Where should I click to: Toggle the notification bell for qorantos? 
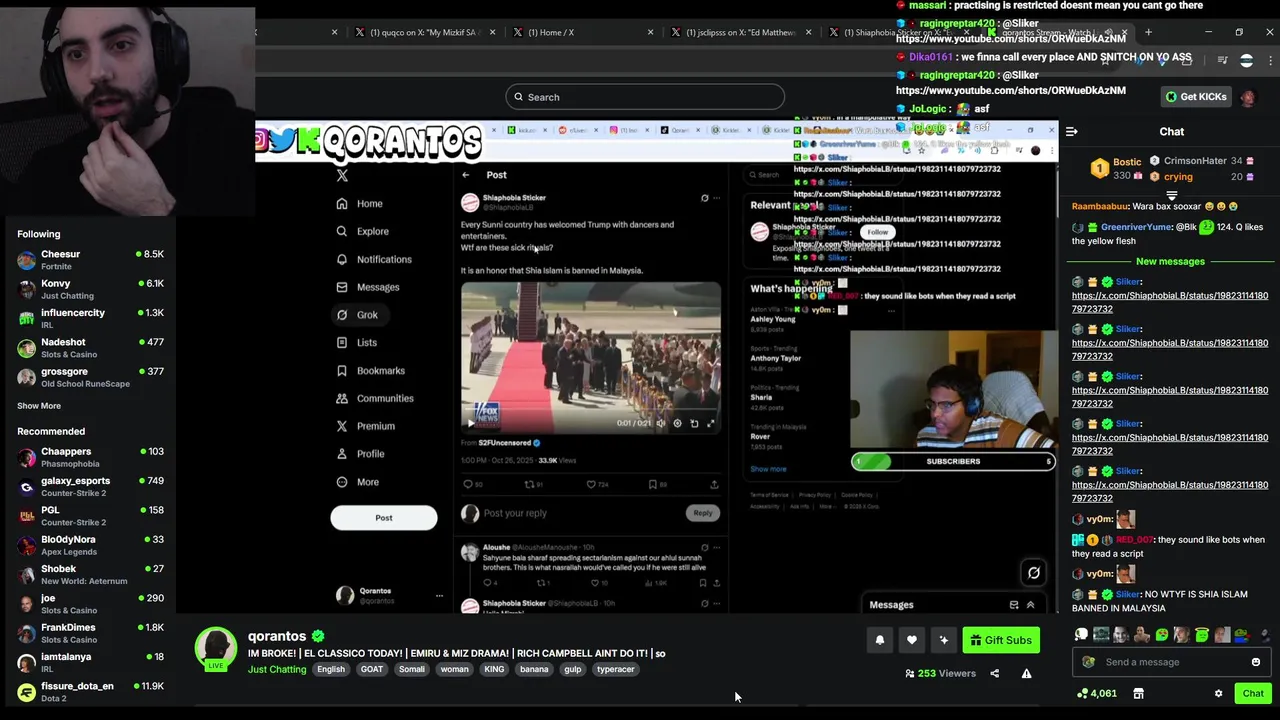[x=880, y=640]
